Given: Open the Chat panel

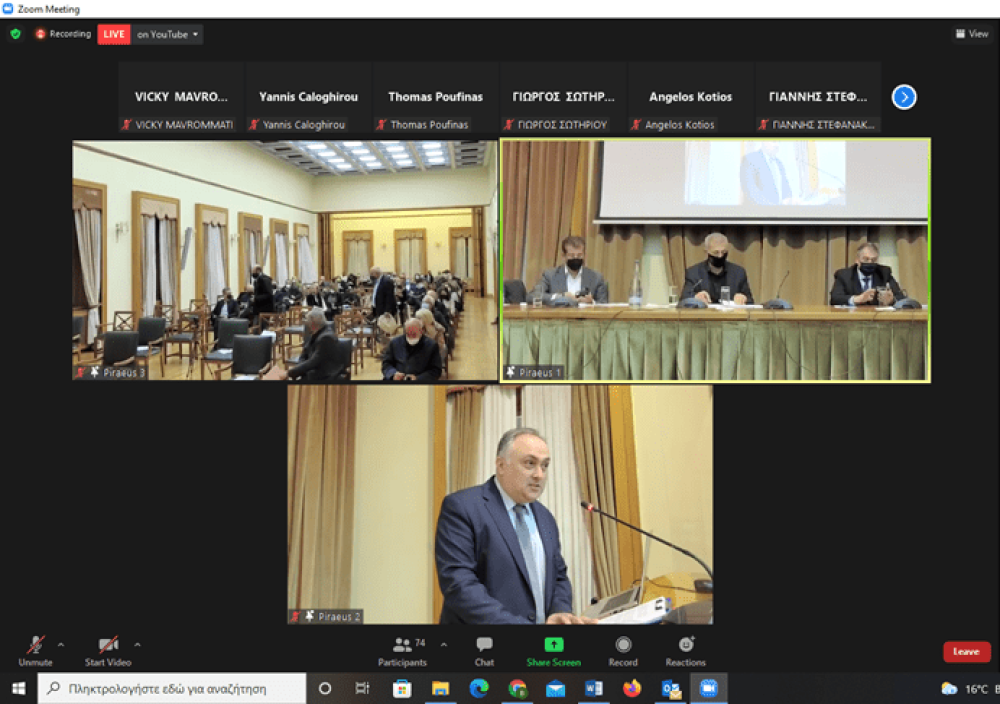Looking at the screenshot, I should 484,651.
